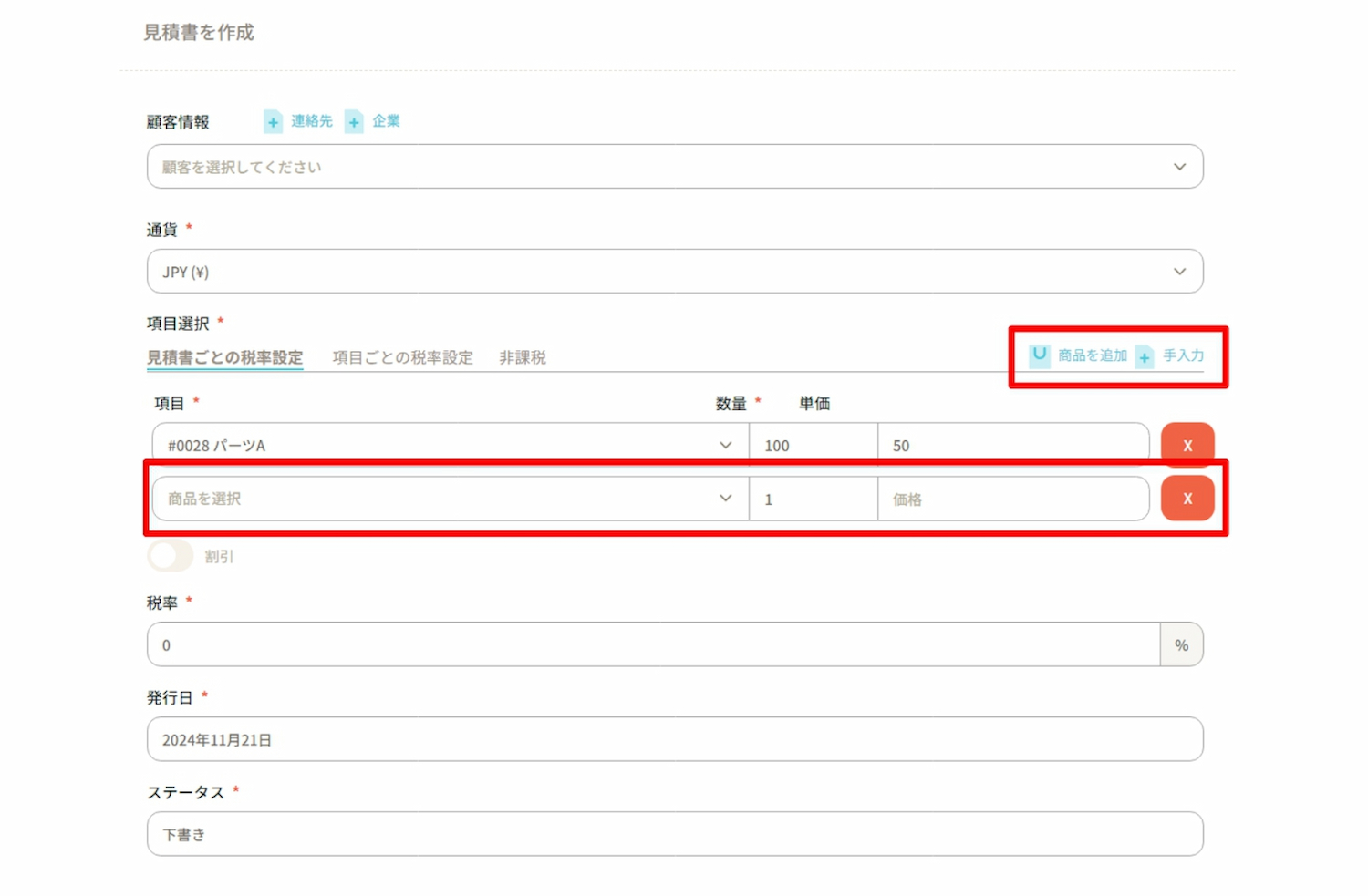The image size is (1368, 896).
Task: Click the empty 価格 price field
Action: [1013, 499]
